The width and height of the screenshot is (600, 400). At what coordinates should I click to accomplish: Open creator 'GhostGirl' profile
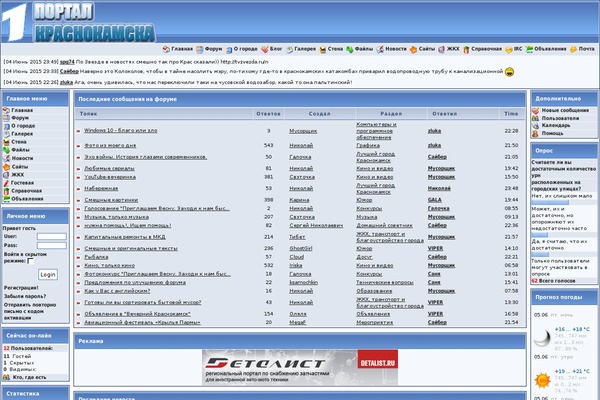[x=301, y=248]
